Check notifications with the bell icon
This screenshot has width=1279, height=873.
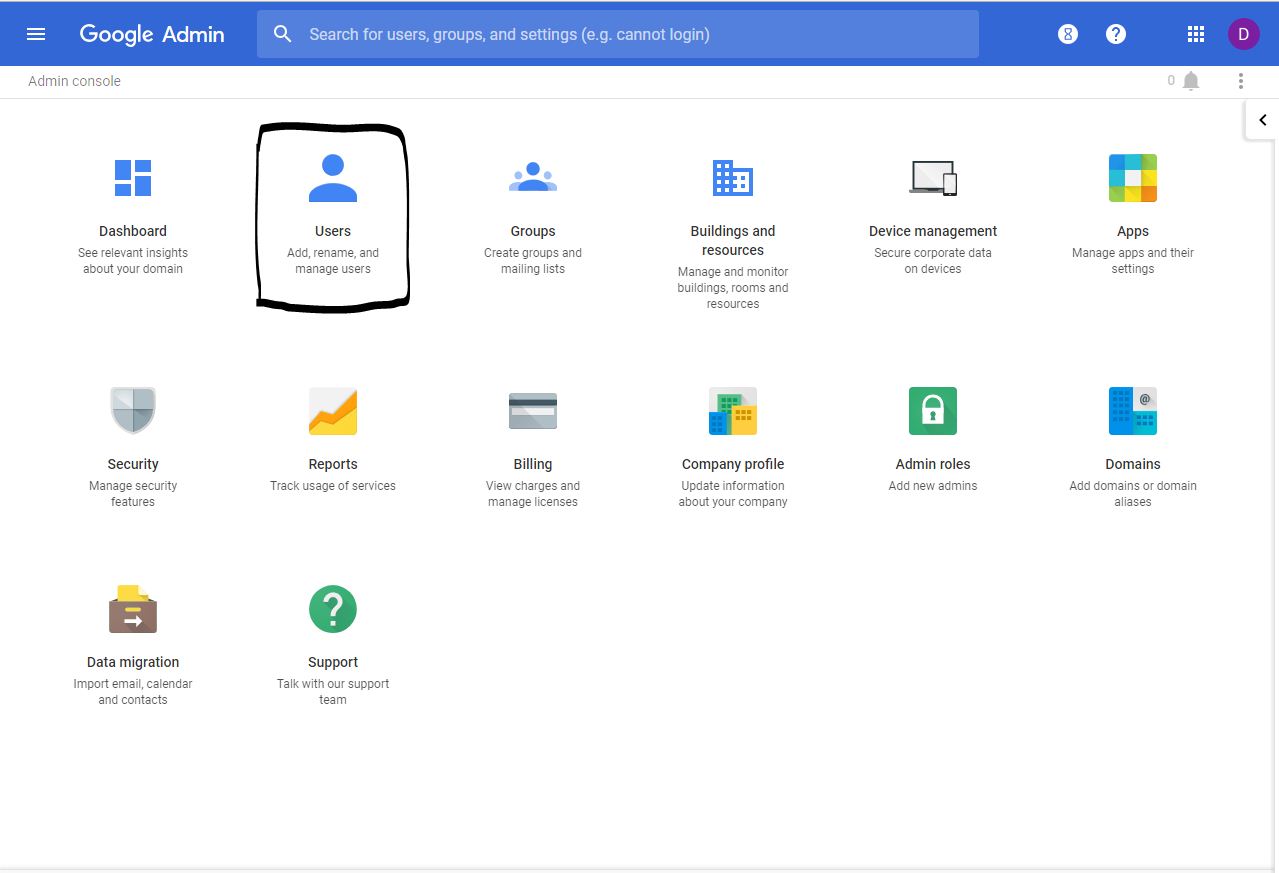(x=1190, y=81)
